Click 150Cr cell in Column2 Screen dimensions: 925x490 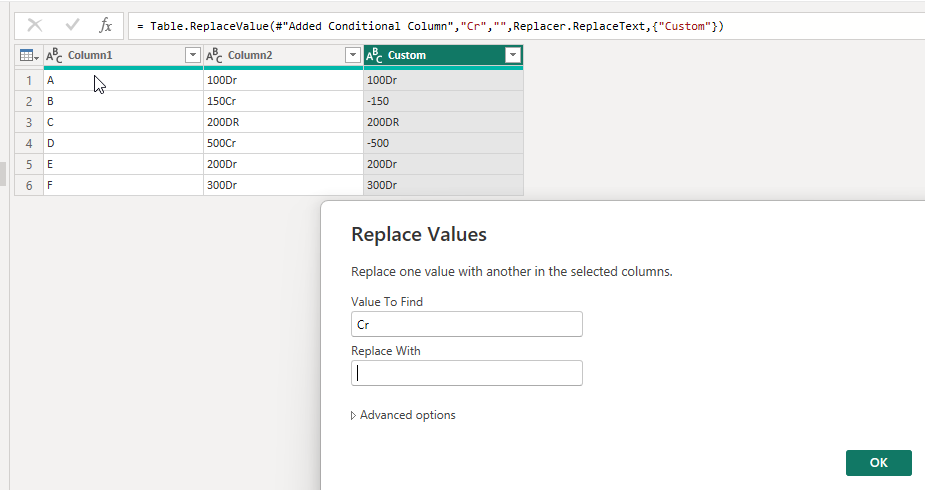pos(283,101)
